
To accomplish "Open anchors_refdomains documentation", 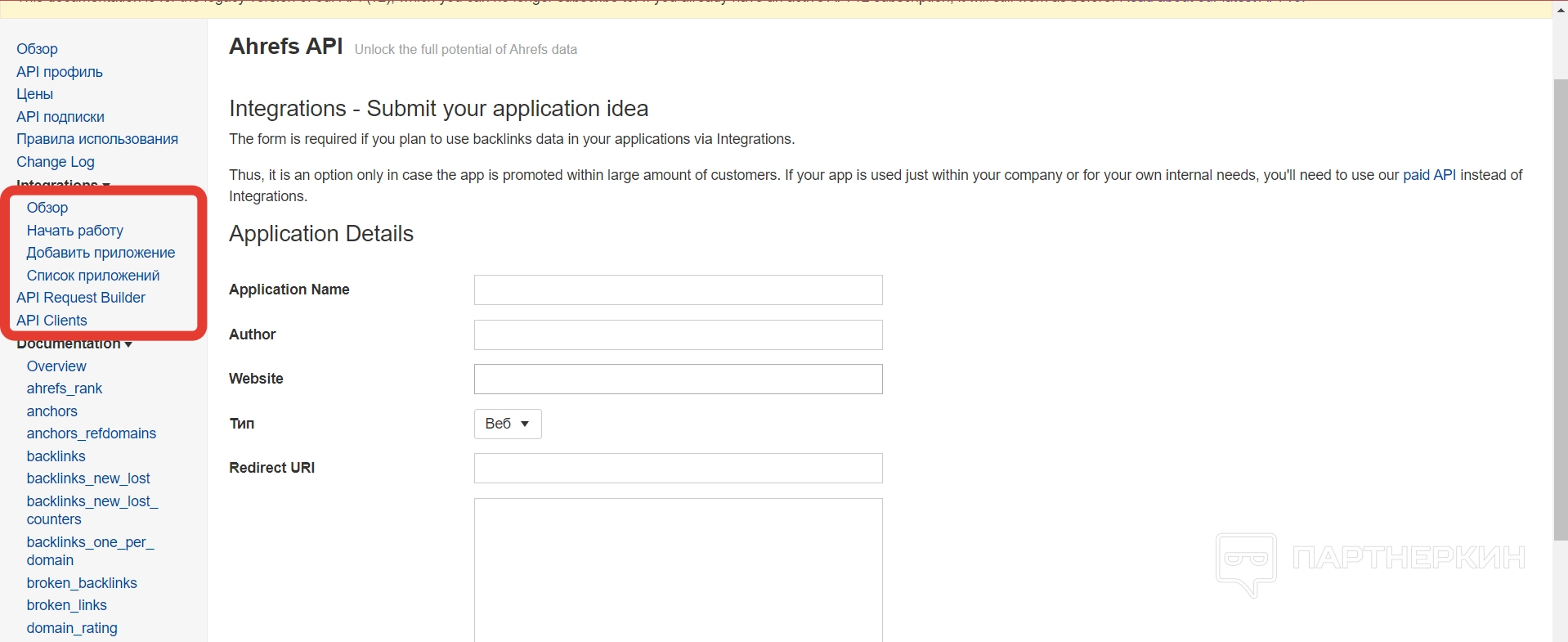I will 92,433.
